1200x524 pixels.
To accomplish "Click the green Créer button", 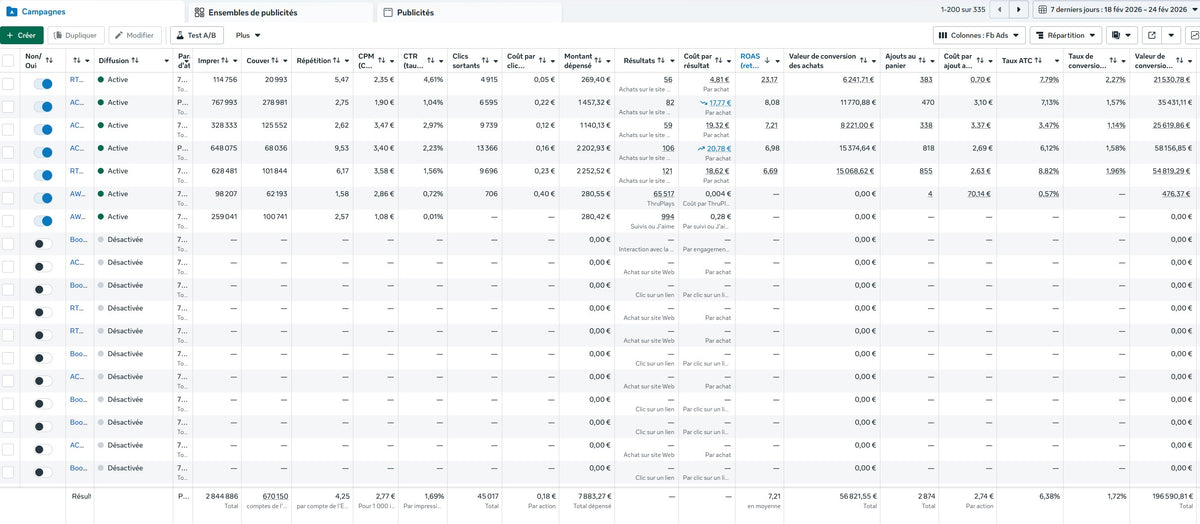I will [21, 35].
